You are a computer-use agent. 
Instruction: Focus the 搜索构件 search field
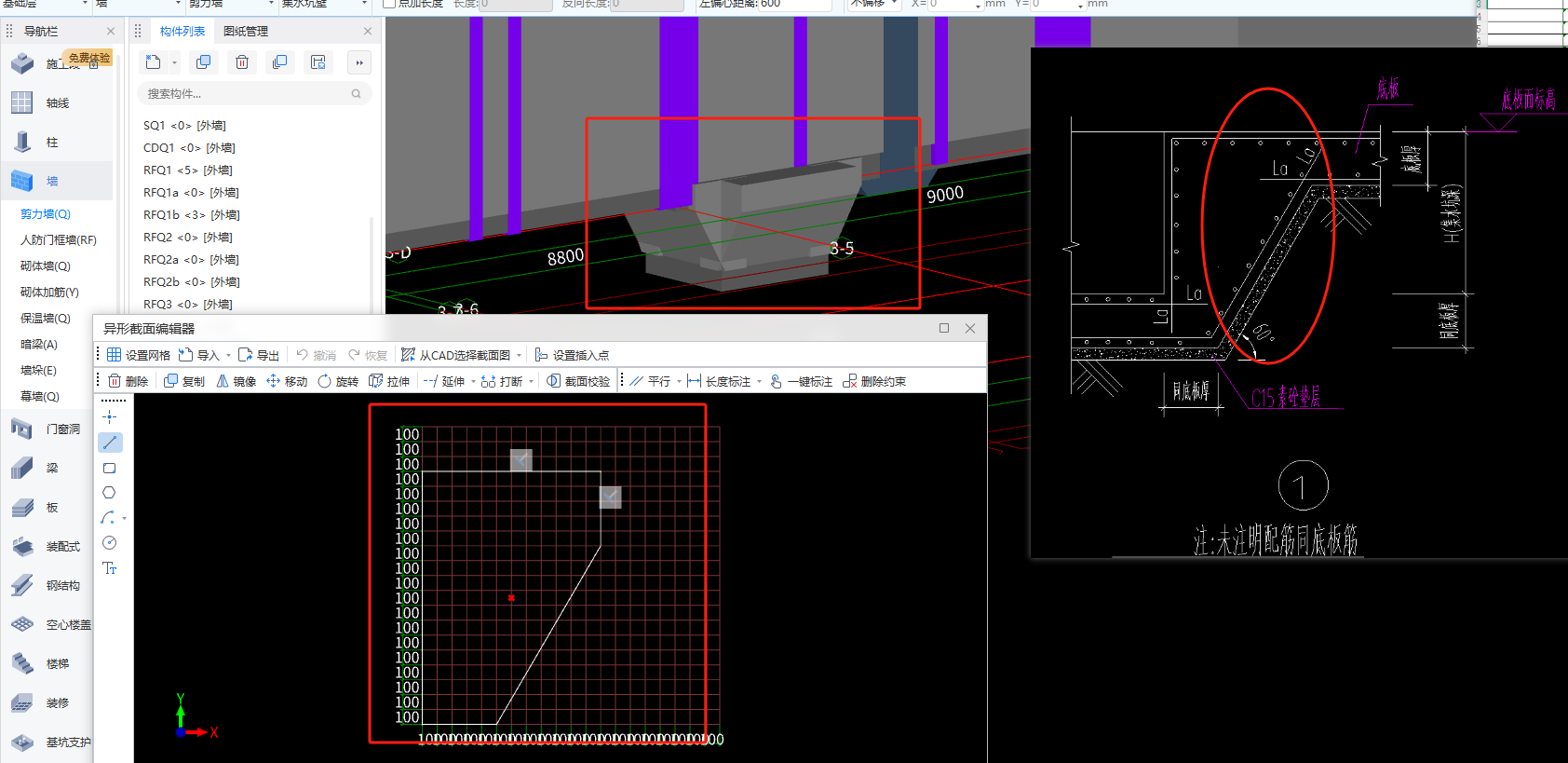tap(254, 93)
